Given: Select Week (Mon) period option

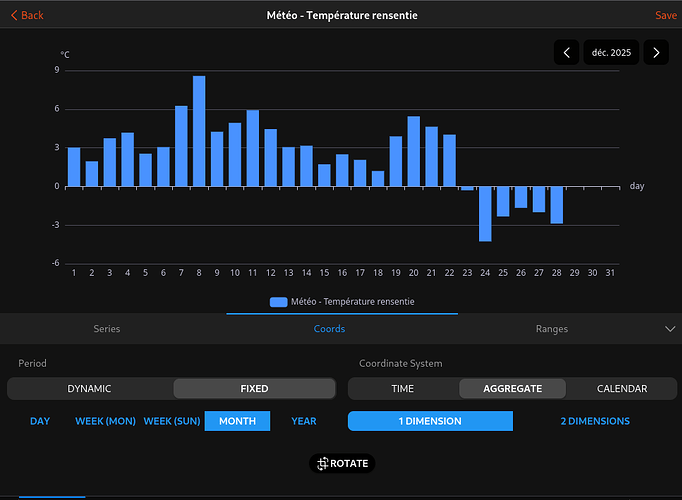Looking at the screenshot, I should [x=105, y=421].
